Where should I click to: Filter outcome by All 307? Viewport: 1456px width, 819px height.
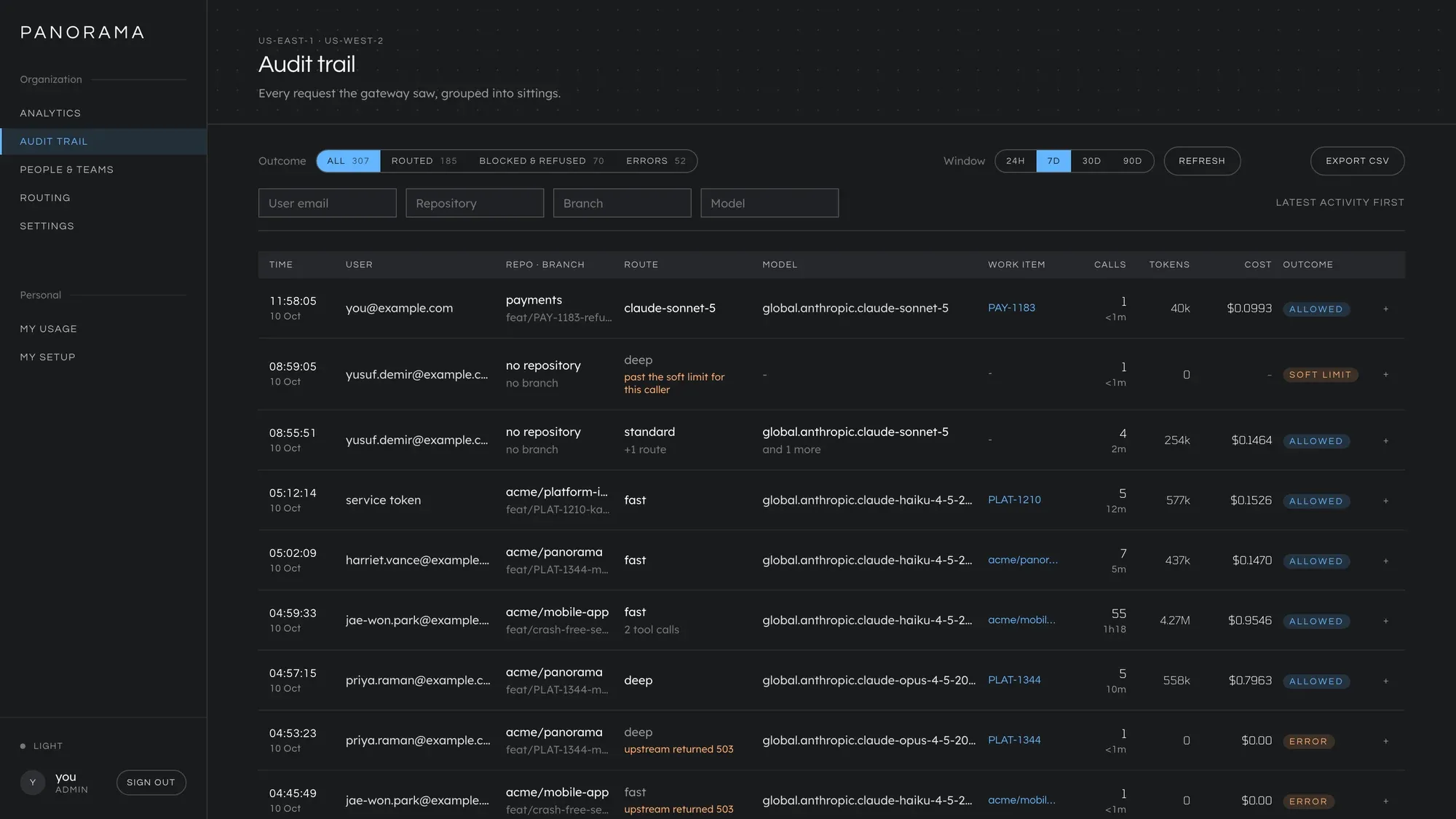click(348, 161)
